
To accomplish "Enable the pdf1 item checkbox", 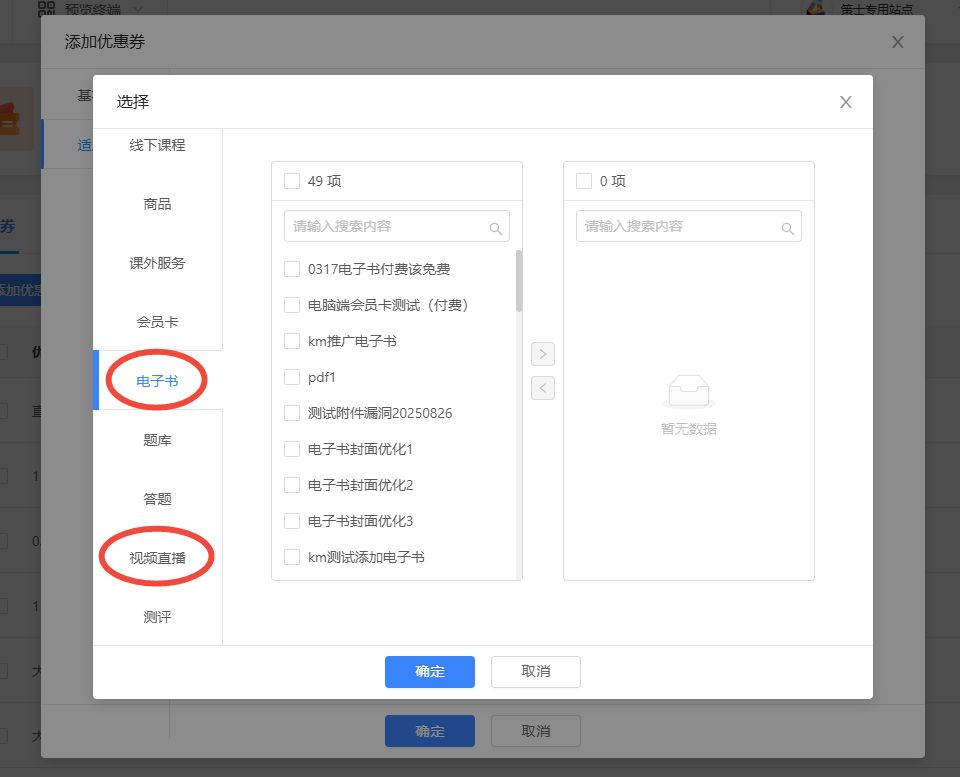I will tap(292, 377).
